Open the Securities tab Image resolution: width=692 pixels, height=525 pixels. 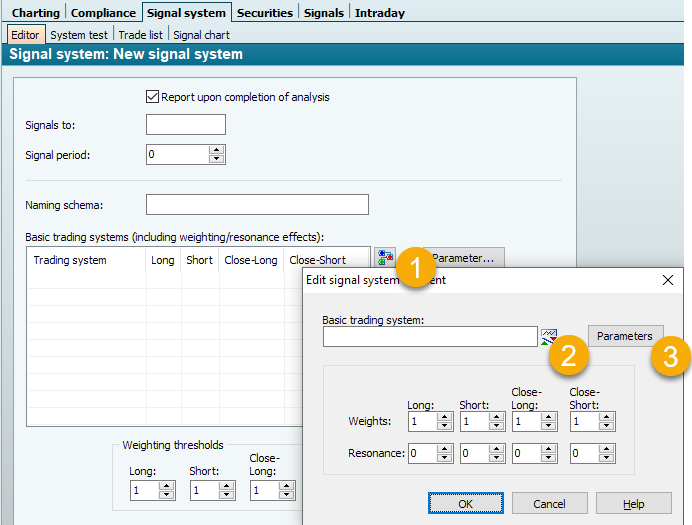[265, 13]
